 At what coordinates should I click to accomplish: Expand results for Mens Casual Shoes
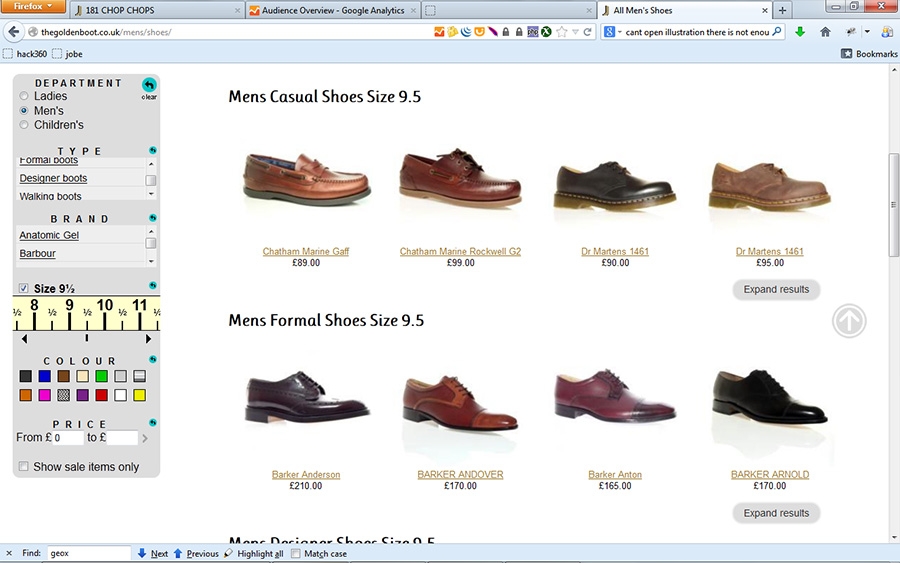776,289
